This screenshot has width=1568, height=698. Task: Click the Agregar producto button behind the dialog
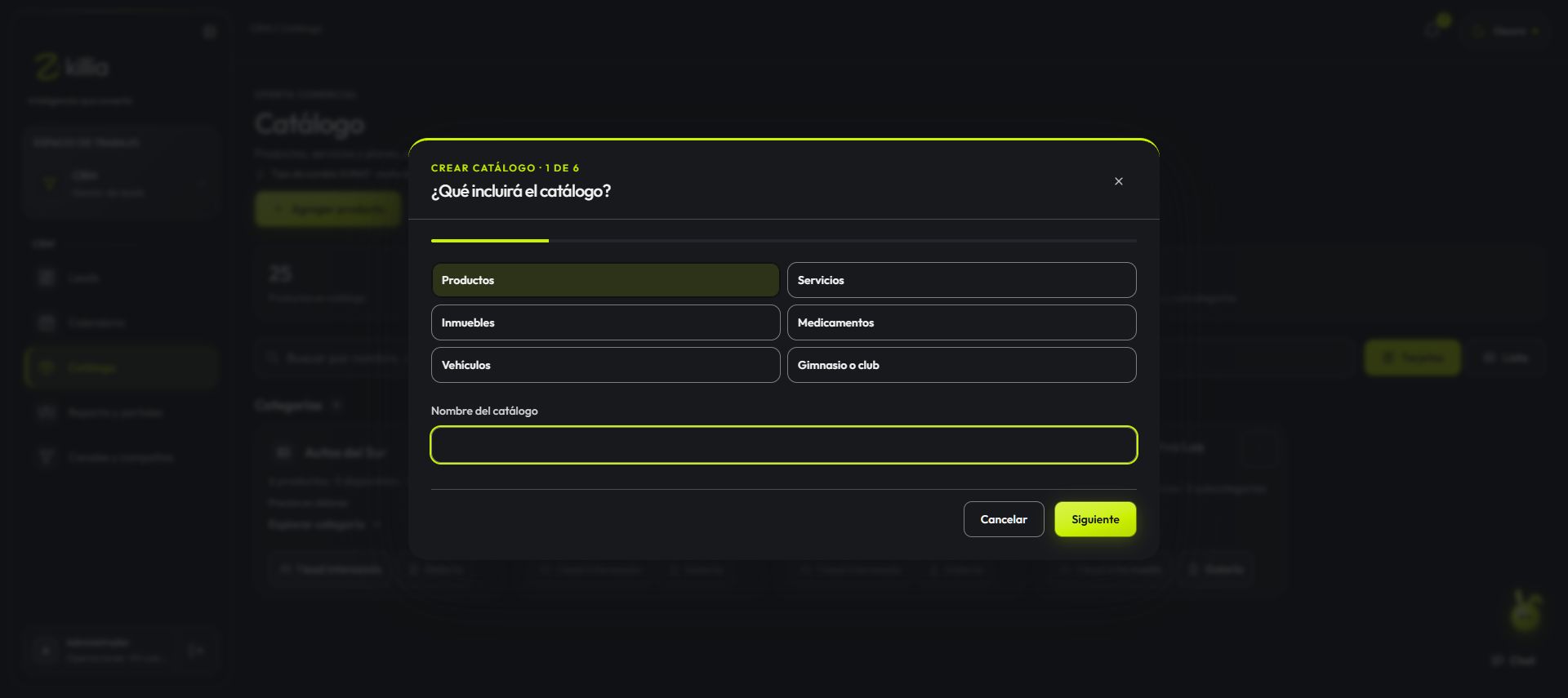tap(328, 209)
